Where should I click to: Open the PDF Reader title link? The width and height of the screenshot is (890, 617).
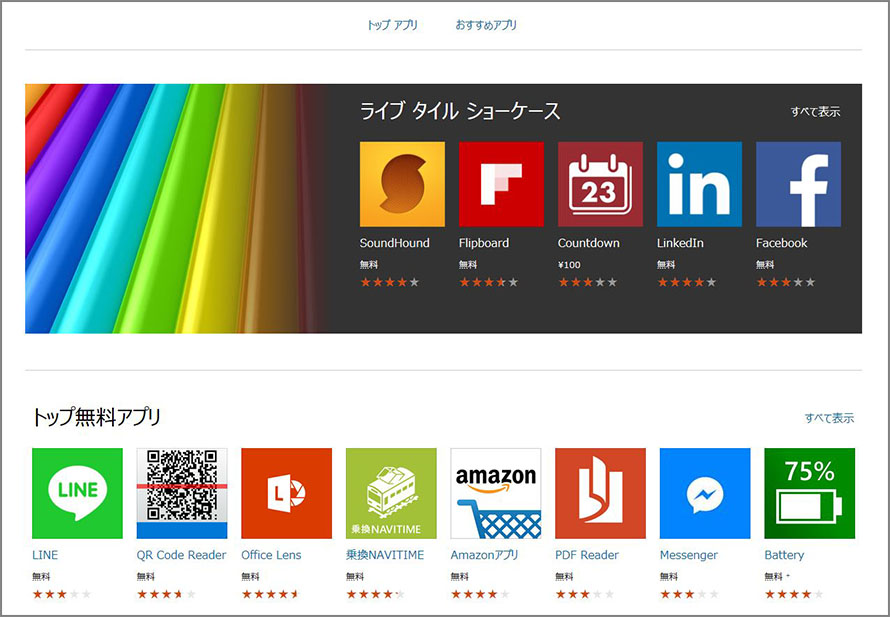click(x=587, y=555)
